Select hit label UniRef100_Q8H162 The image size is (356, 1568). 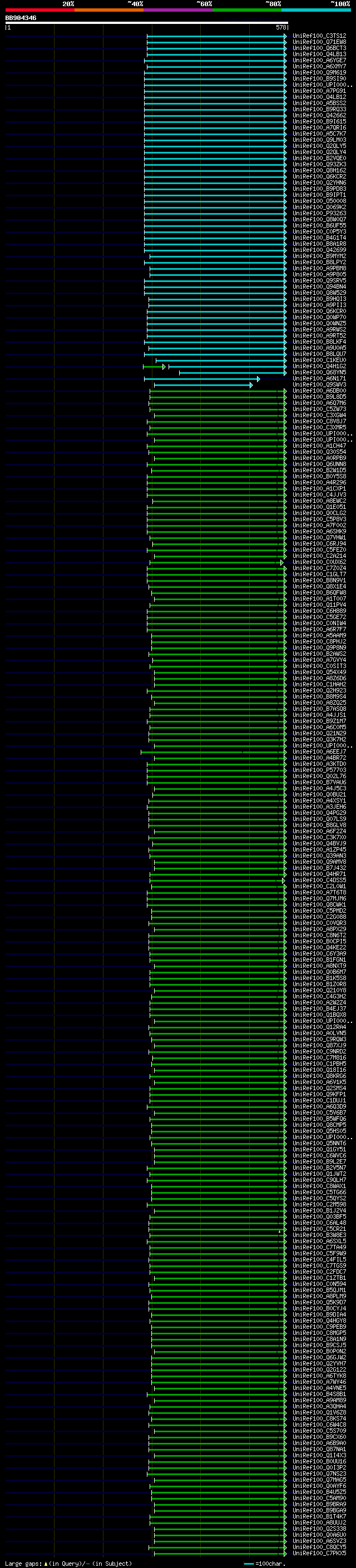[319, 170]
